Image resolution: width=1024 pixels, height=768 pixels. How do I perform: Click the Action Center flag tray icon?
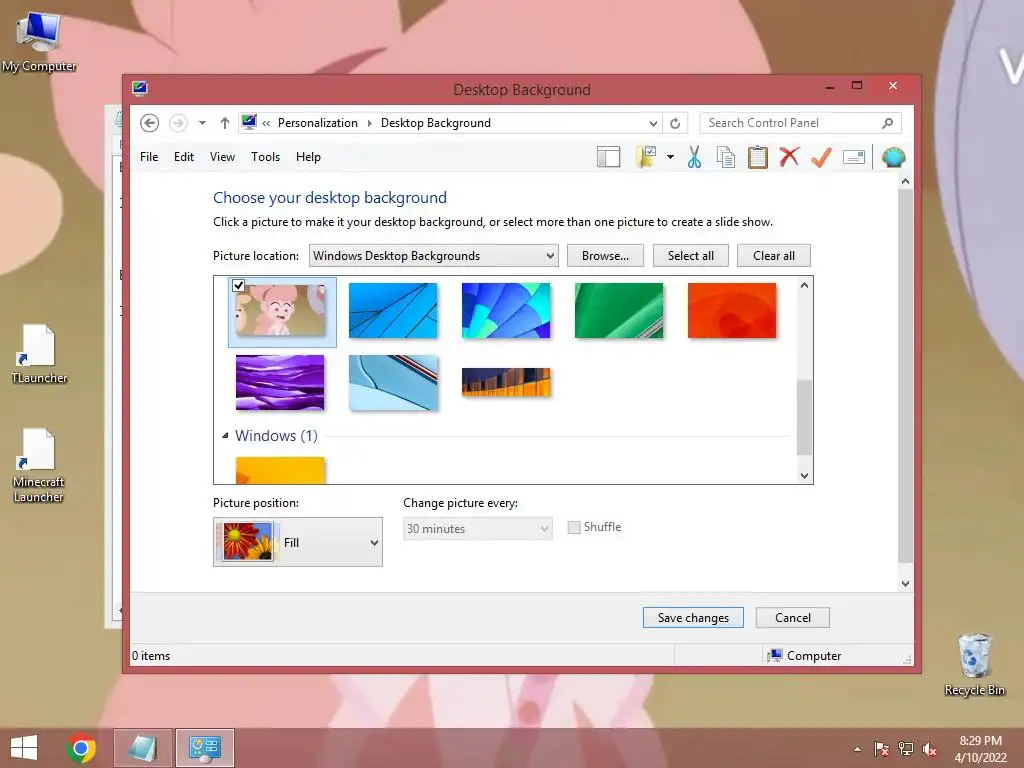[881, 749]
